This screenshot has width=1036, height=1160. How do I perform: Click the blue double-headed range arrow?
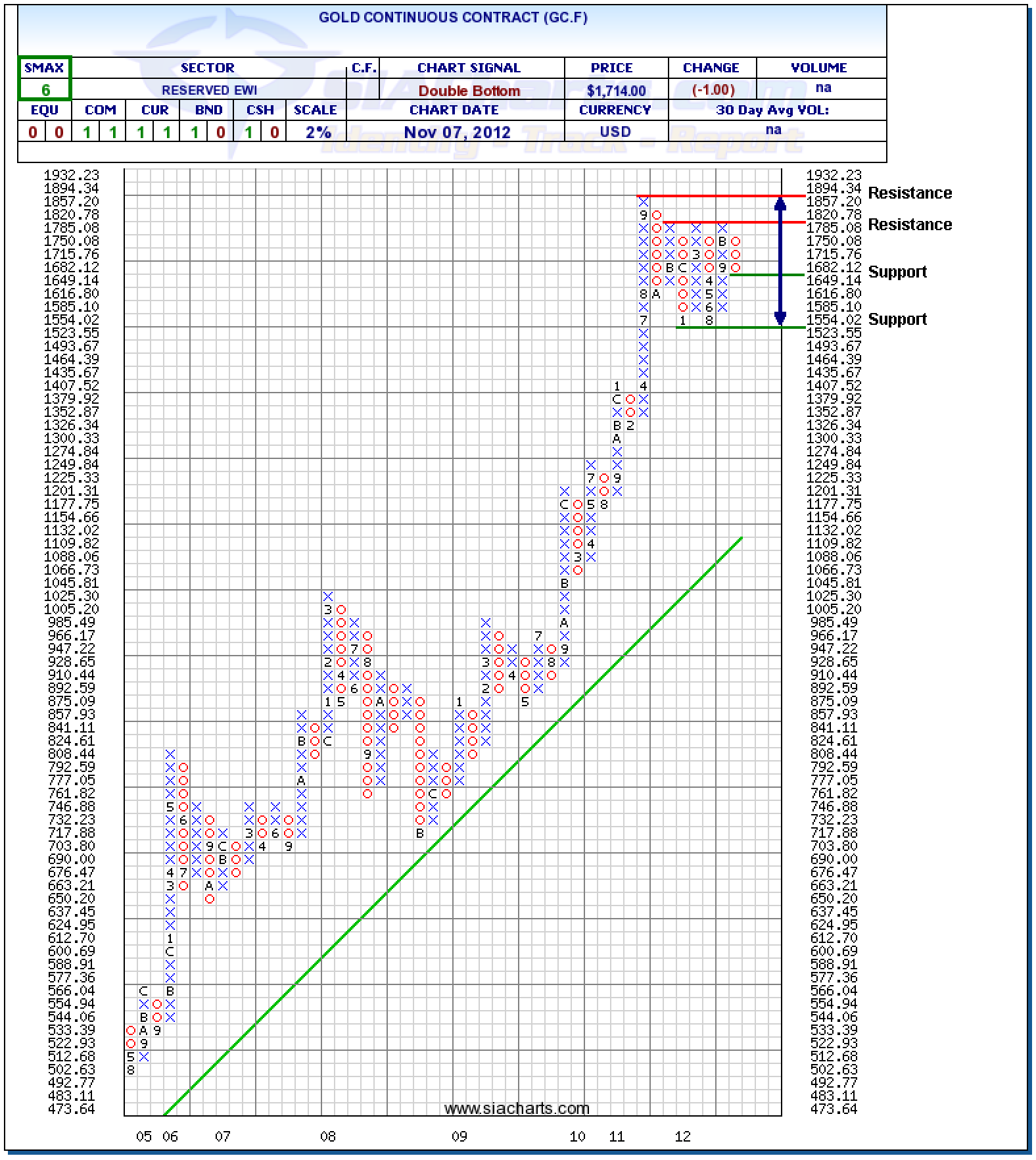(780, 262)
